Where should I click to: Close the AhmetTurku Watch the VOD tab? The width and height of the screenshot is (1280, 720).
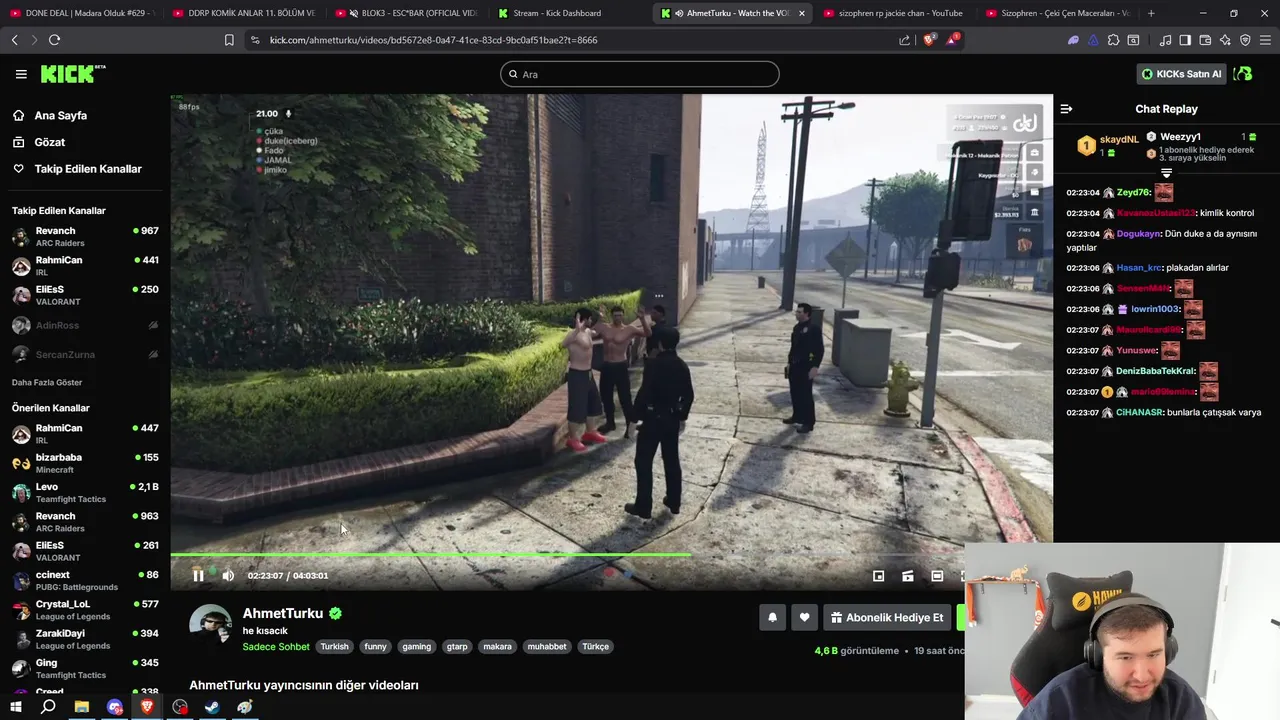(801, 13)
